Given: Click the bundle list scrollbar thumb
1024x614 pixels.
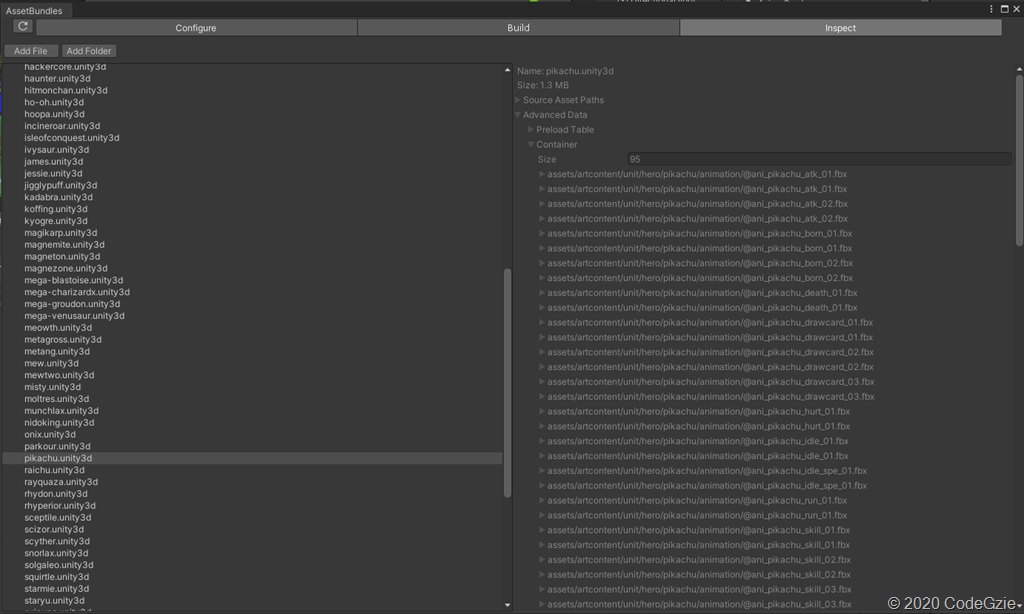Looking at the screenshot, I should click(x=507, y=383).
